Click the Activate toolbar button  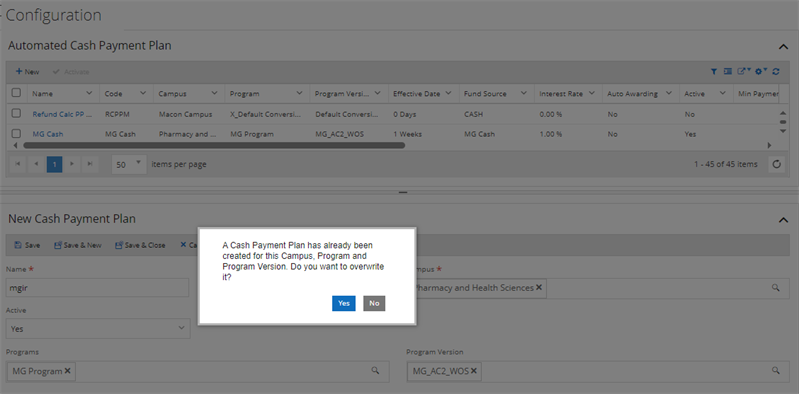(71, 72)
